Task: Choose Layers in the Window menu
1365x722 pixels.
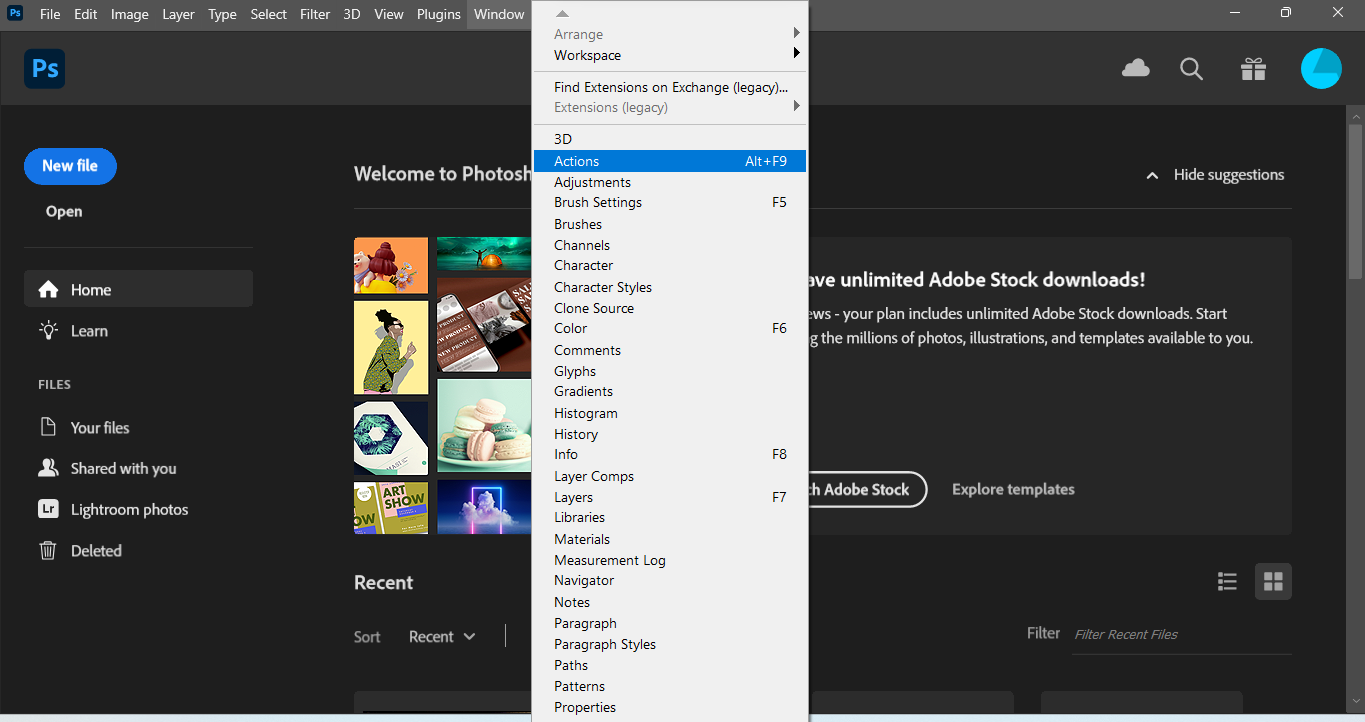Action: [574, 497]
